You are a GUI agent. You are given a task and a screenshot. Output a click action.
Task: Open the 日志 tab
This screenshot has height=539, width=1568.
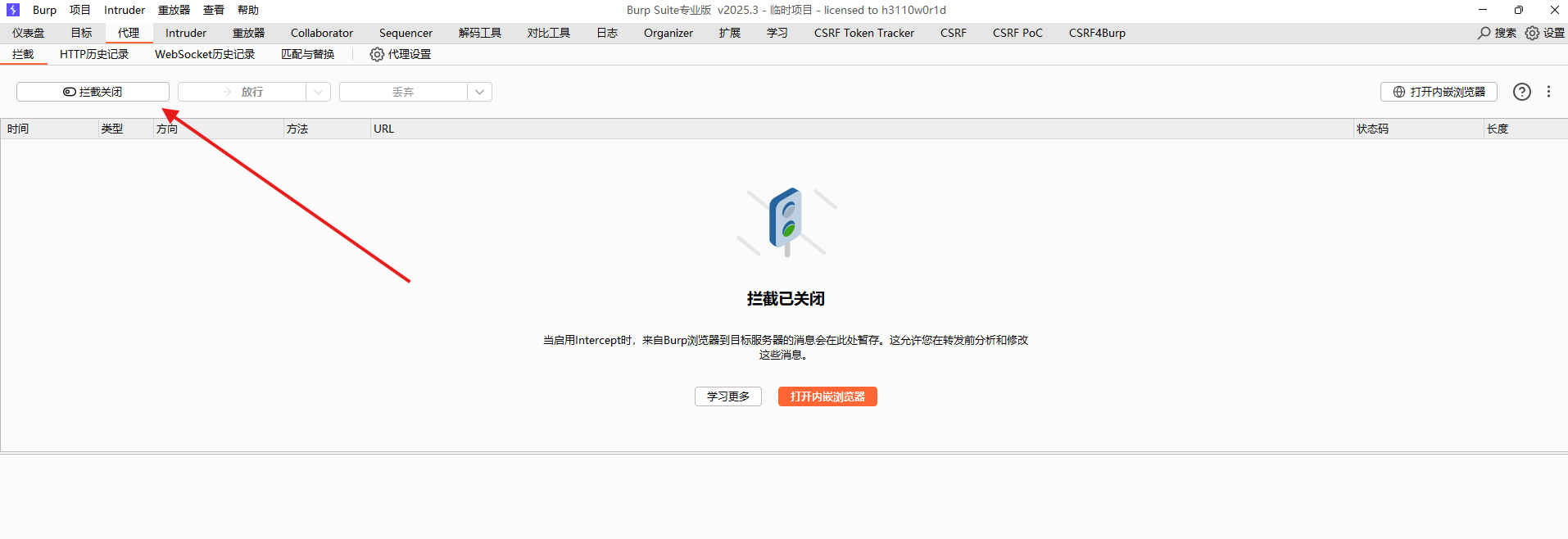607,33
